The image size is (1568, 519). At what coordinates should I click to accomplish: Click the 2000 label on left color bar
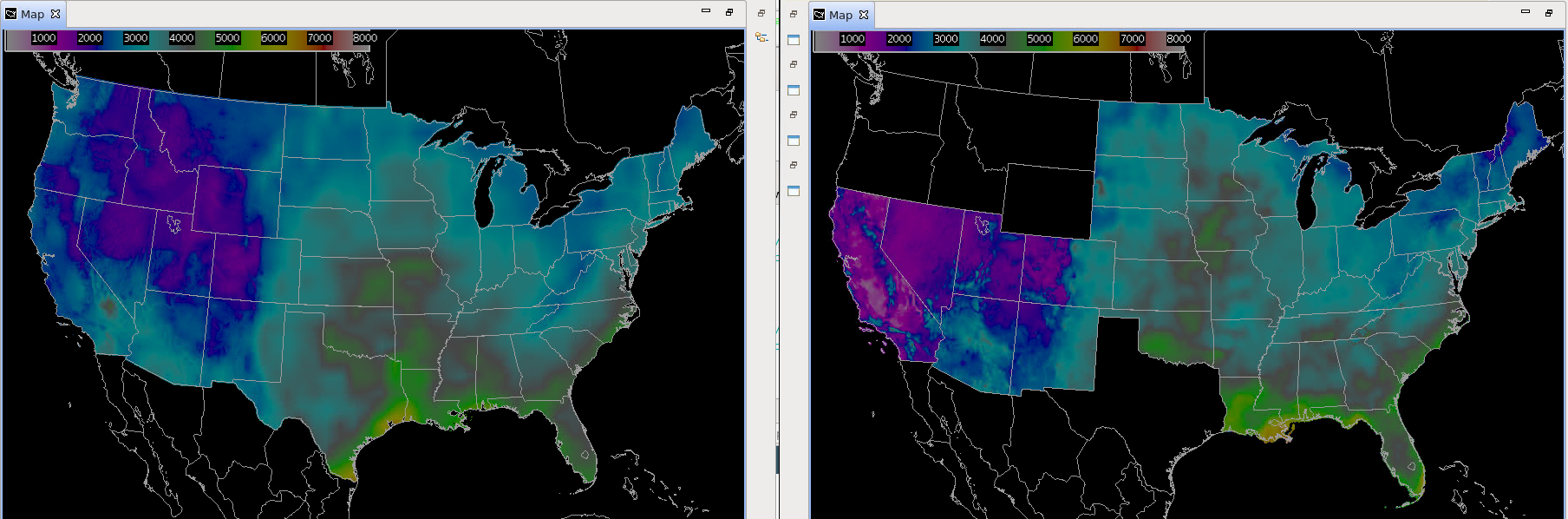(x=89, y=38)
